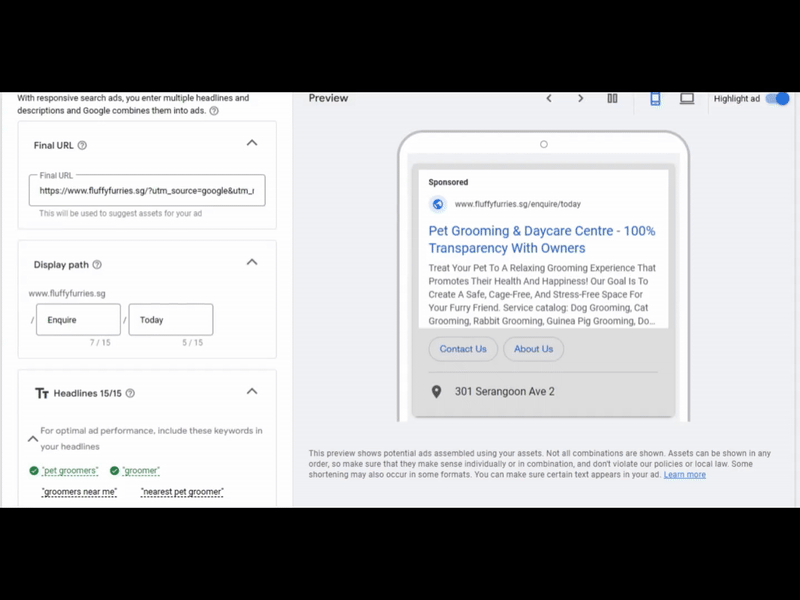Screen dimensions: 800x600
Task: Click the globe favicon in ad preview
Action: 438,204
